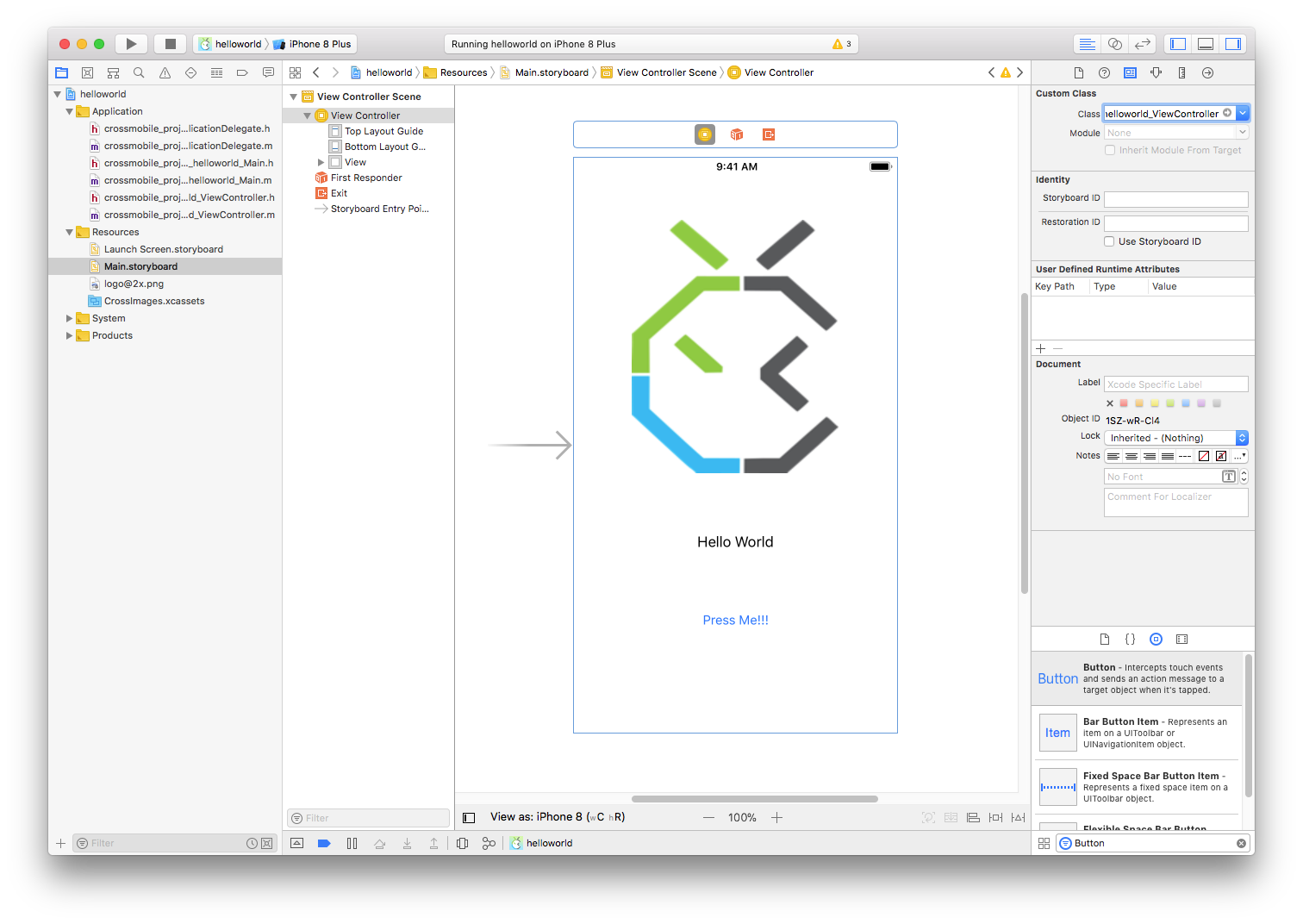Expand the Products group
1303x924 pixels.
[x=70, y=335]
